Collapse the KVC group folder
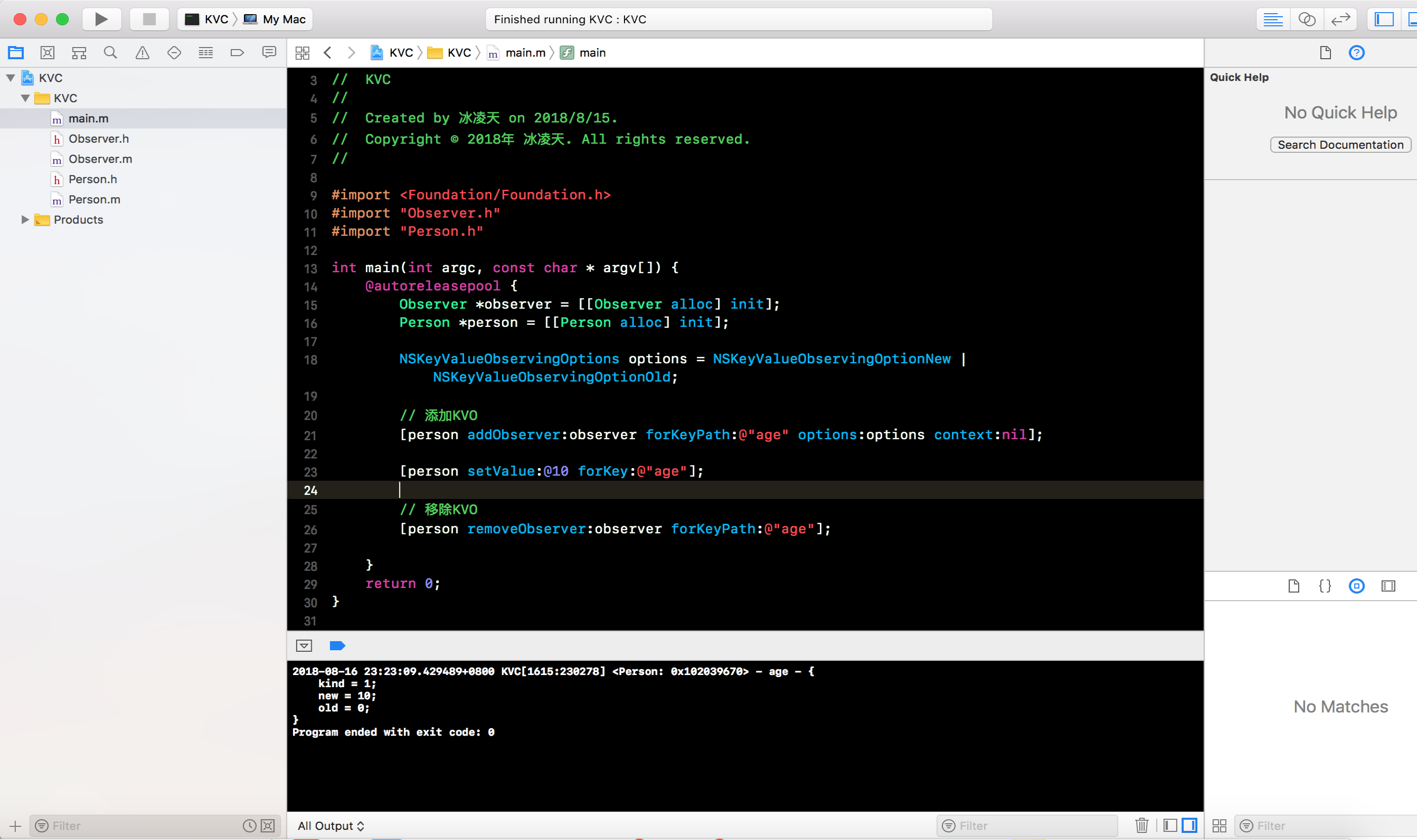Image resolution: width=1417 pixels, height=840 pixels. point(25,98)
